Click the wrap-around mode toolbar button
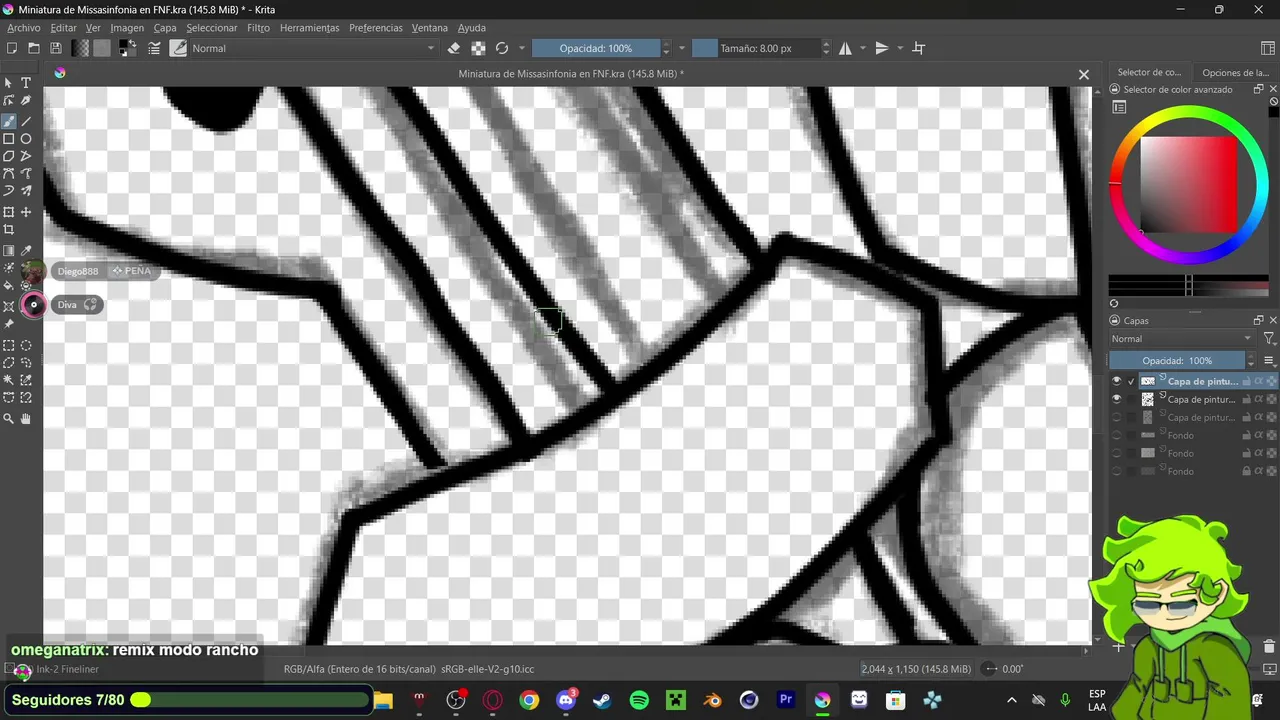Screen dimensions: 1280x720 point(919,48)
